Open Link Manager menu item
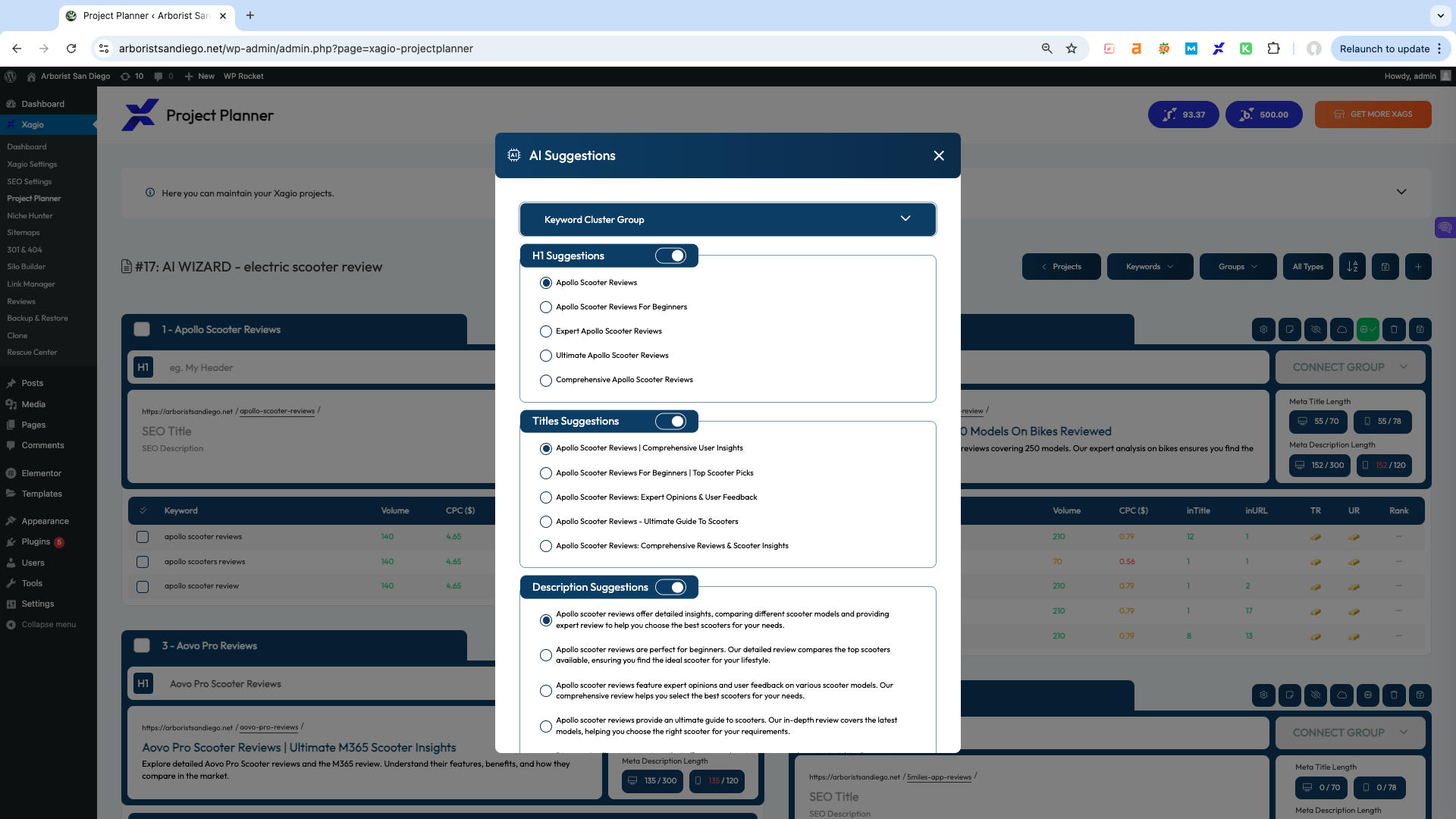 pyautogui.click(x=31, y=284)
